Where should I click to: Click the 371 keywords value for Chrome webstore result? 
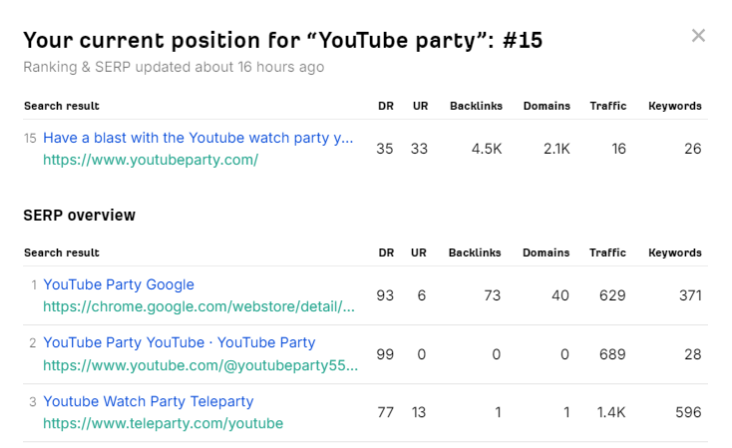pyautogui.click(x=687, y=295)
